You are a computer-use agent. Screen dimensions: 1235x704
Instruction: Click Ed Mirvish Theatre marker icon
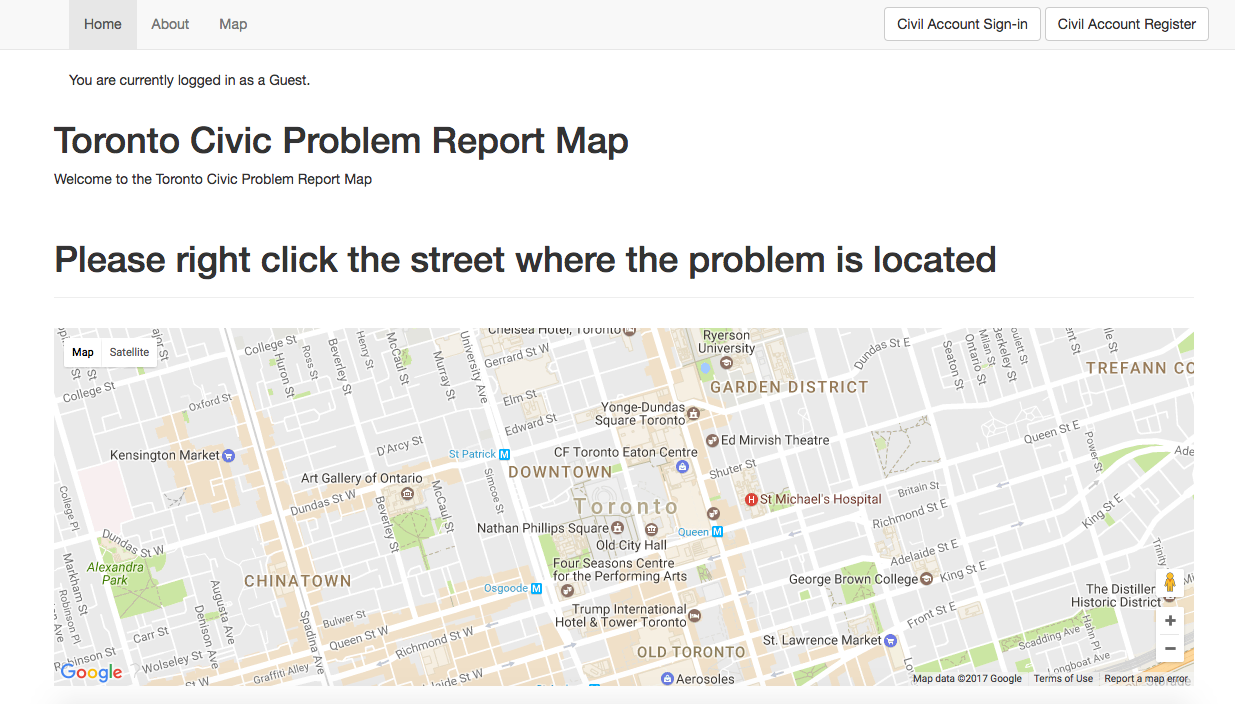pos(712,440)
